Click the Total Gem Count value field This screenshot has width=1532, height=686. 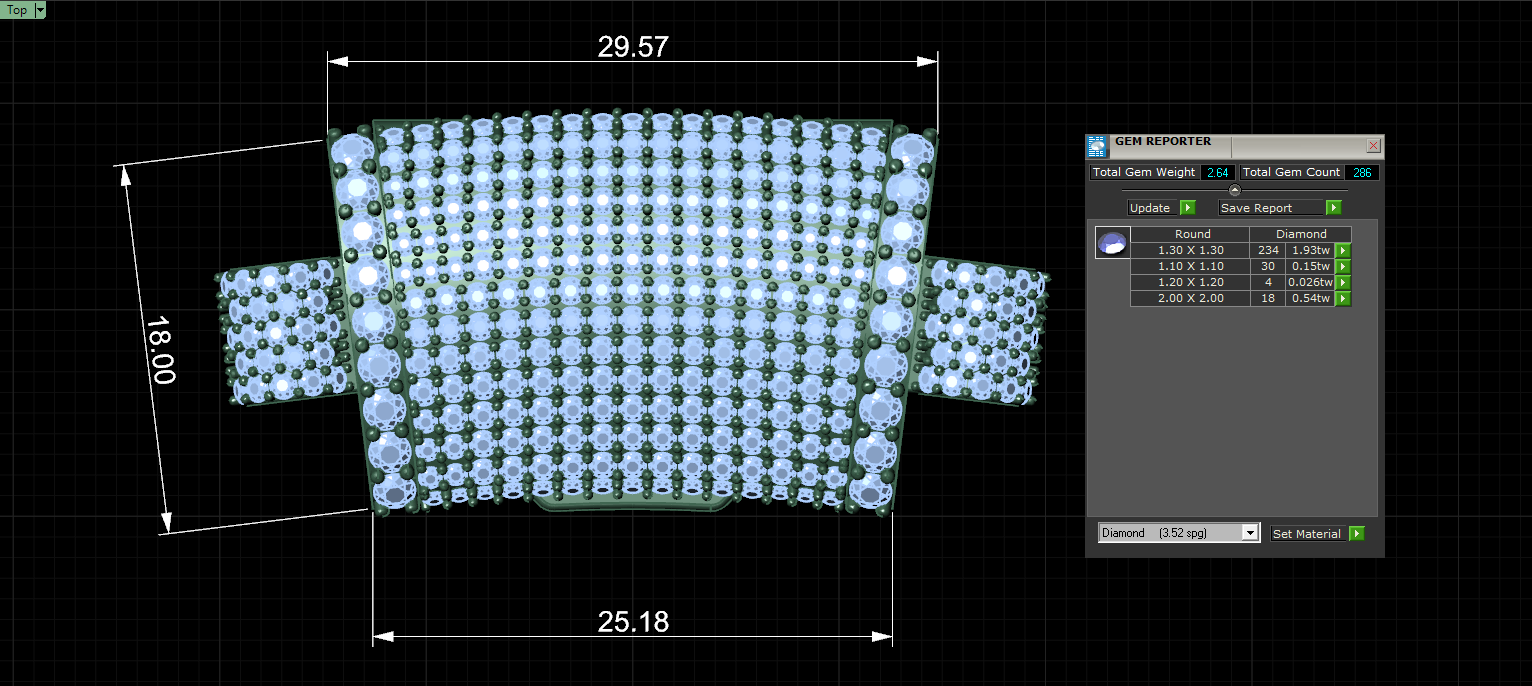1362,172
